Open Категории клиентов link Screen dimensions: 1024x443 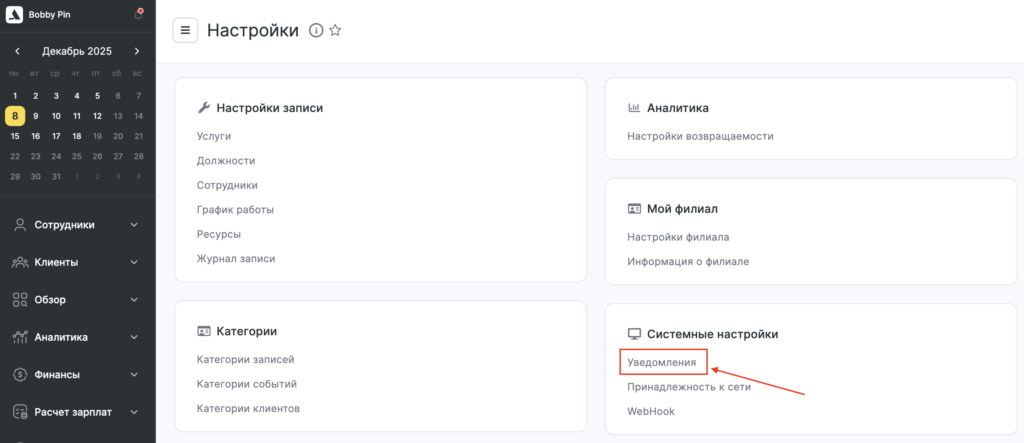[248, 408]
